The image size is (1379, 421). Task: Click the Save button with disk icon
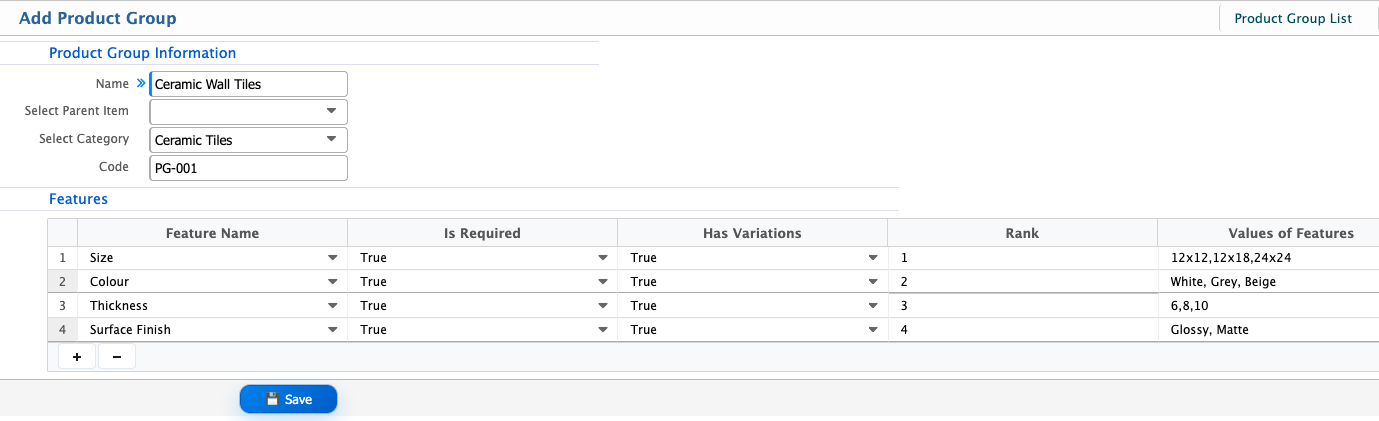tap(288, 399)
